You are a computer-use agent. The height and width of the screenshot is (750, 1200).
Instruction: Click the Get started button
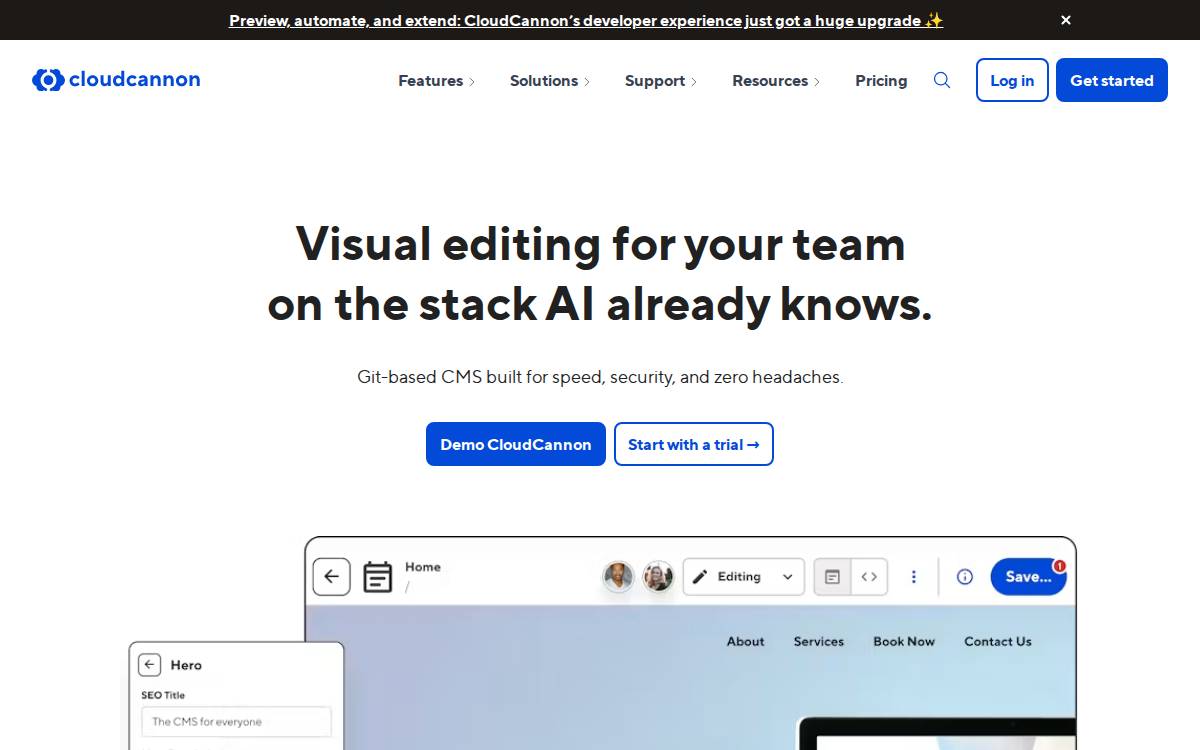[1112, 80]
